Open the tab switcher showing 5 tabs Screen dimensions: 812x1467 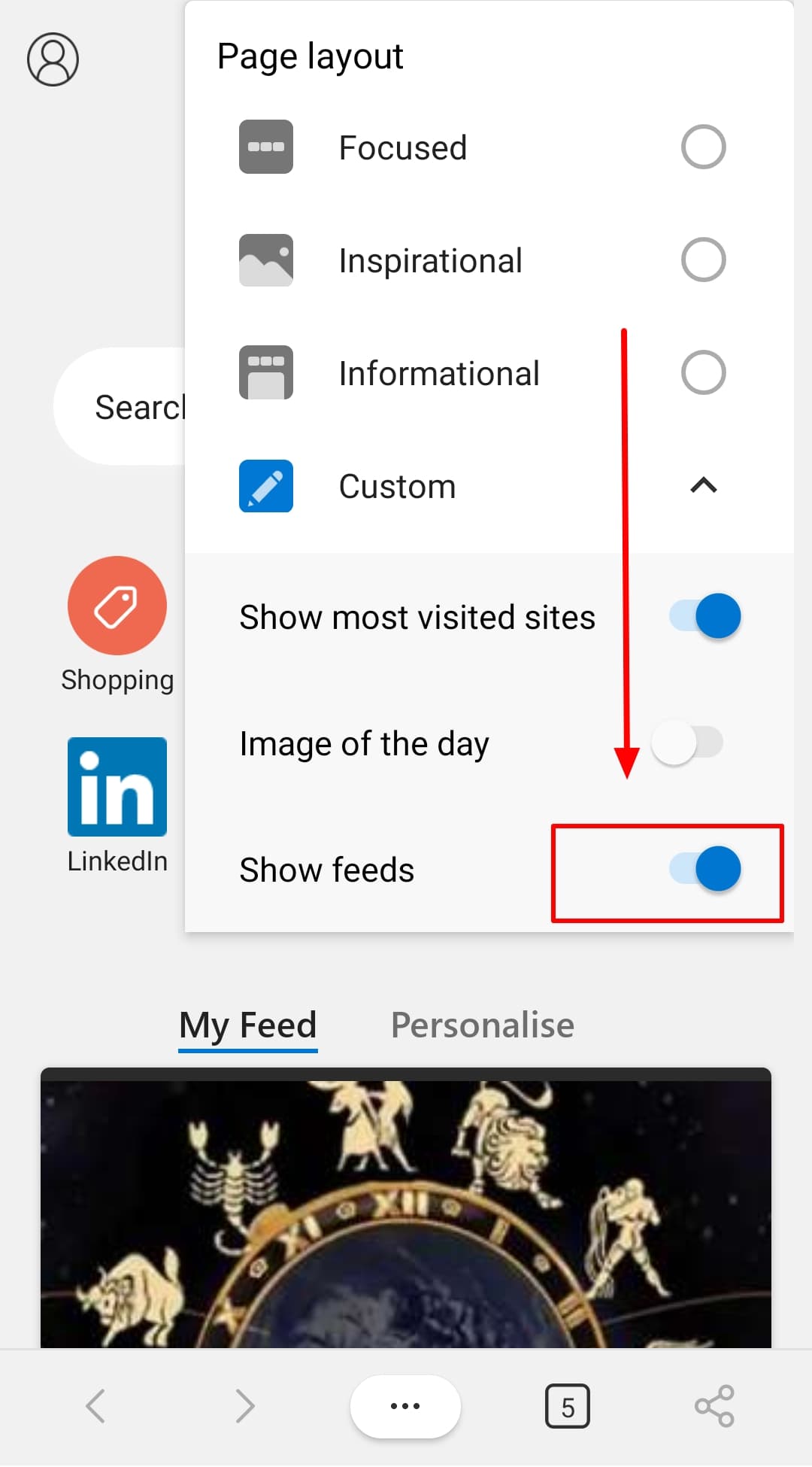(x=568, y=1405)
